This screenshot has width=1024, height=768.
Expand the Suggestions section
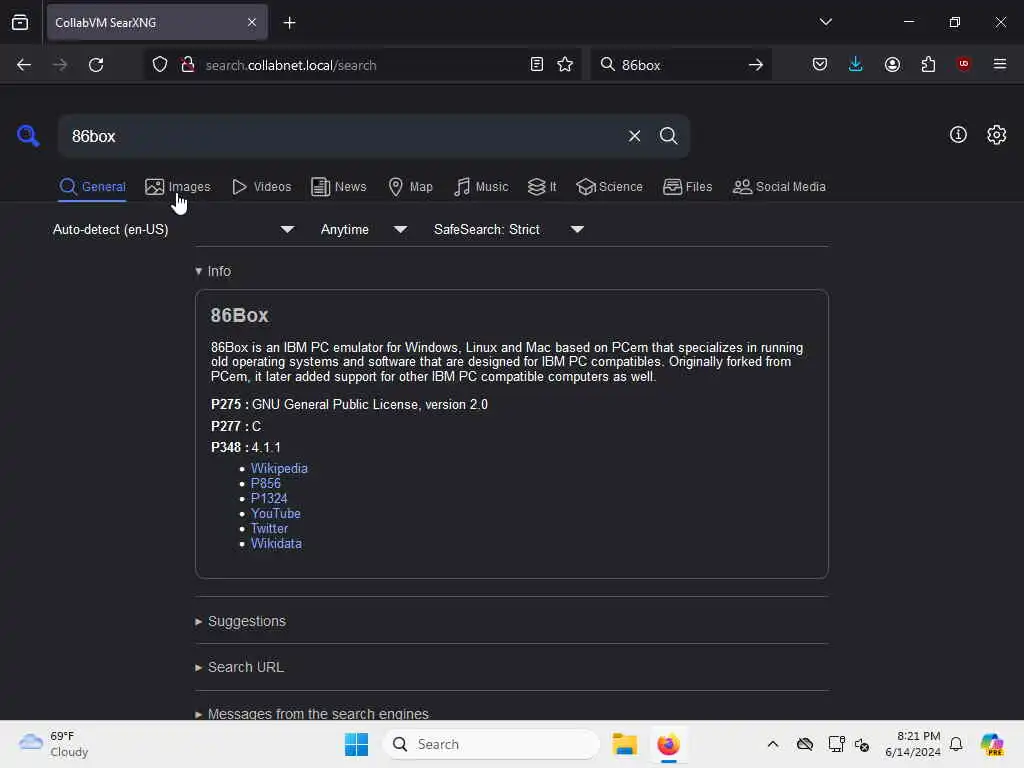coord(240,621)
